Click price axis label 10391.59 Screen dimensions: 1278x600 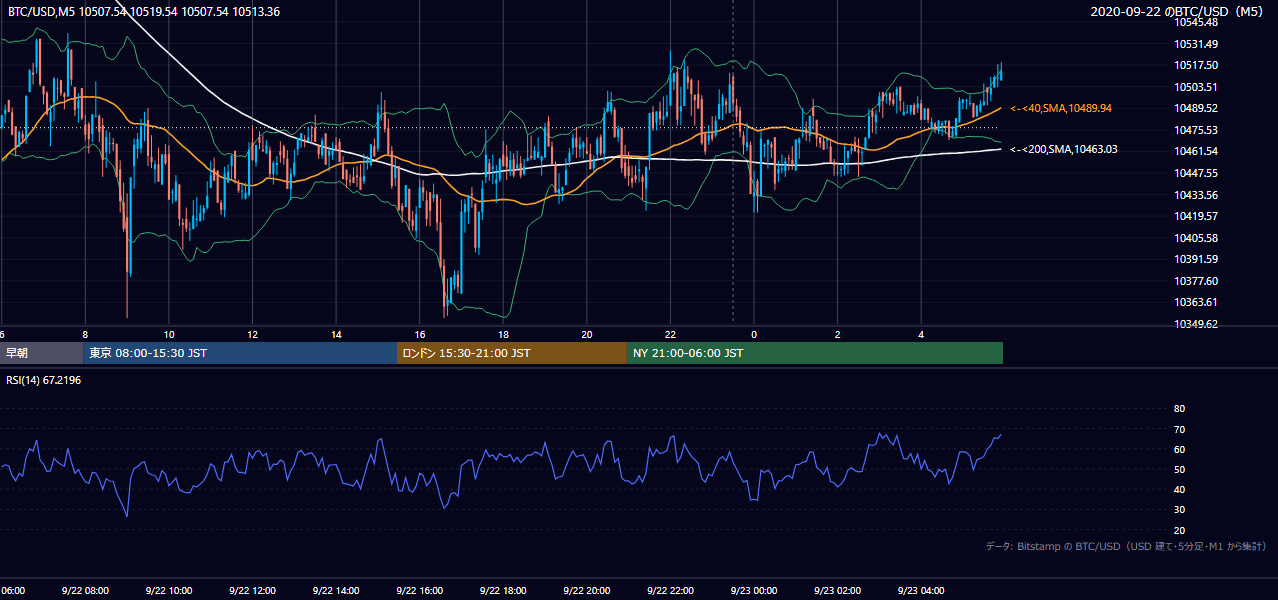click(x=1196, y=259)
